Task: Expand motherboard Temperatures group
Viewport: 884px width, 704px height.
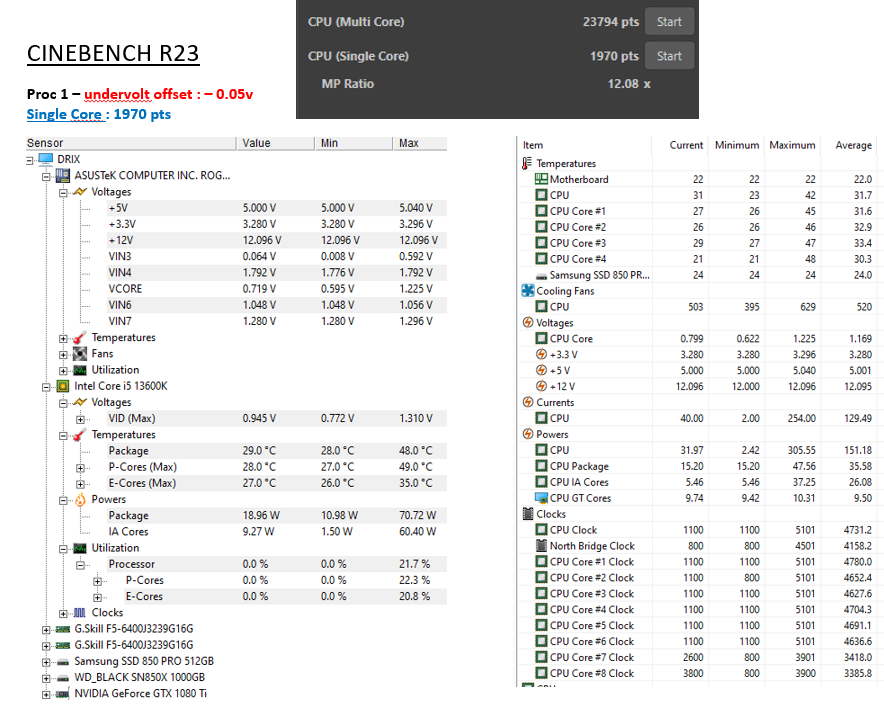Action: [x=63, y=339]
